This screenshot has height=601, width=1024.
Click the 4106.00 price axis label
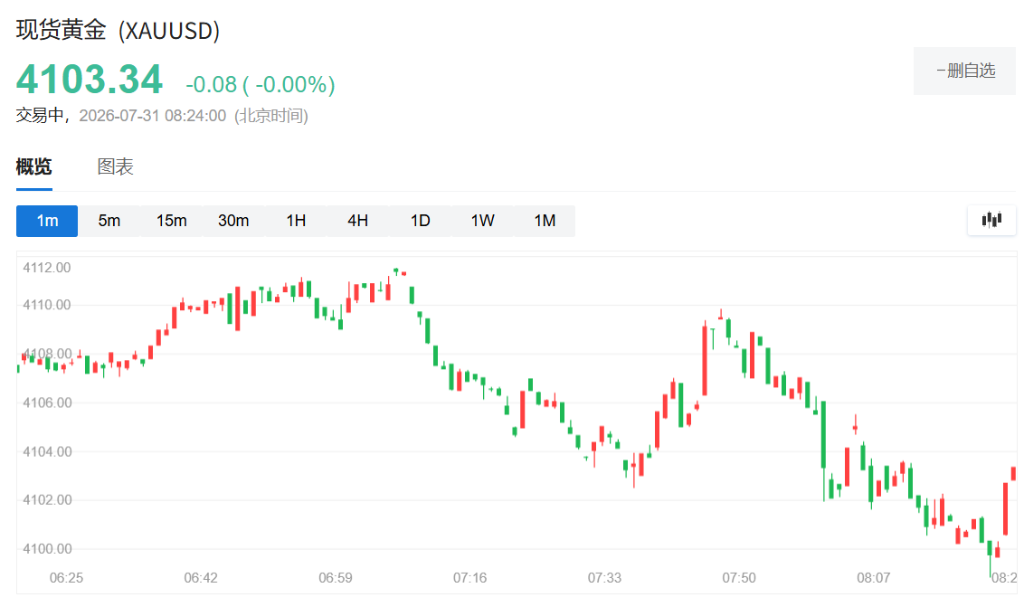tap(47, 403)
